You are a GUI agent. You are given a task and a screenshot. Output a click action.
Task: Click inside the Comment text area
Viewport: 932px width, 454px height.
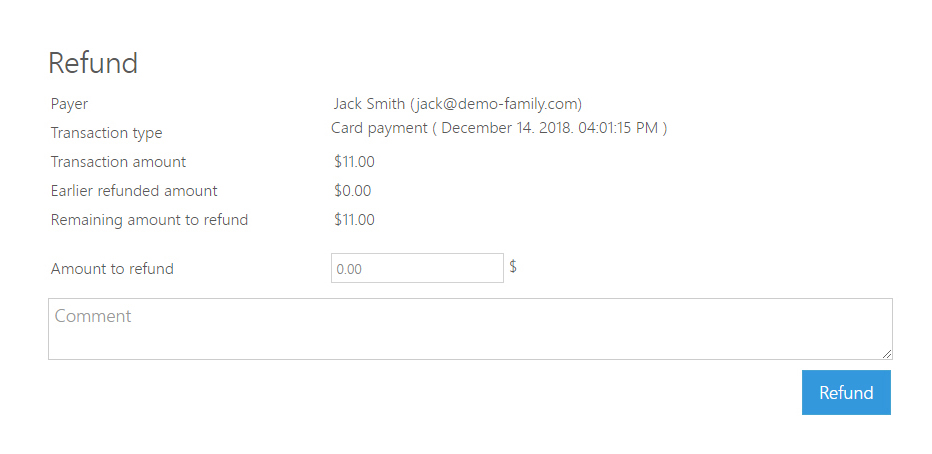coord(470,328)
